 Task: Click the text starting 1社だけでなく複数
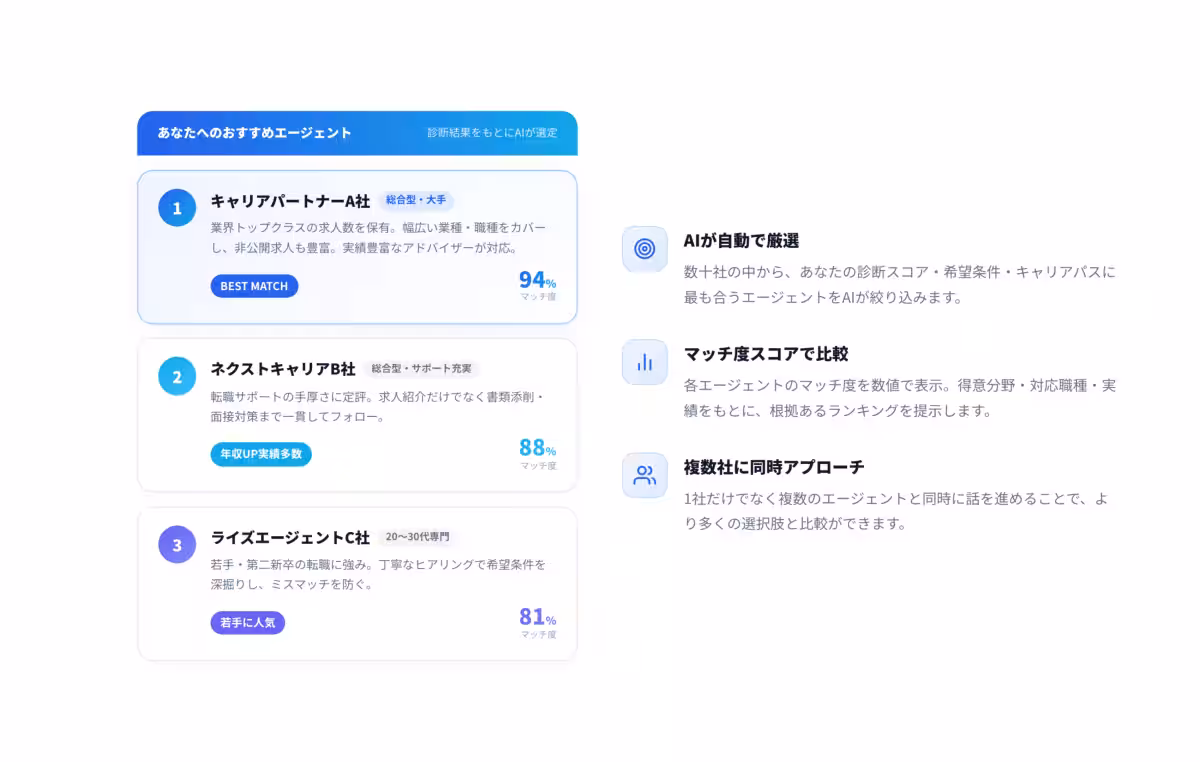click(896, 511)
